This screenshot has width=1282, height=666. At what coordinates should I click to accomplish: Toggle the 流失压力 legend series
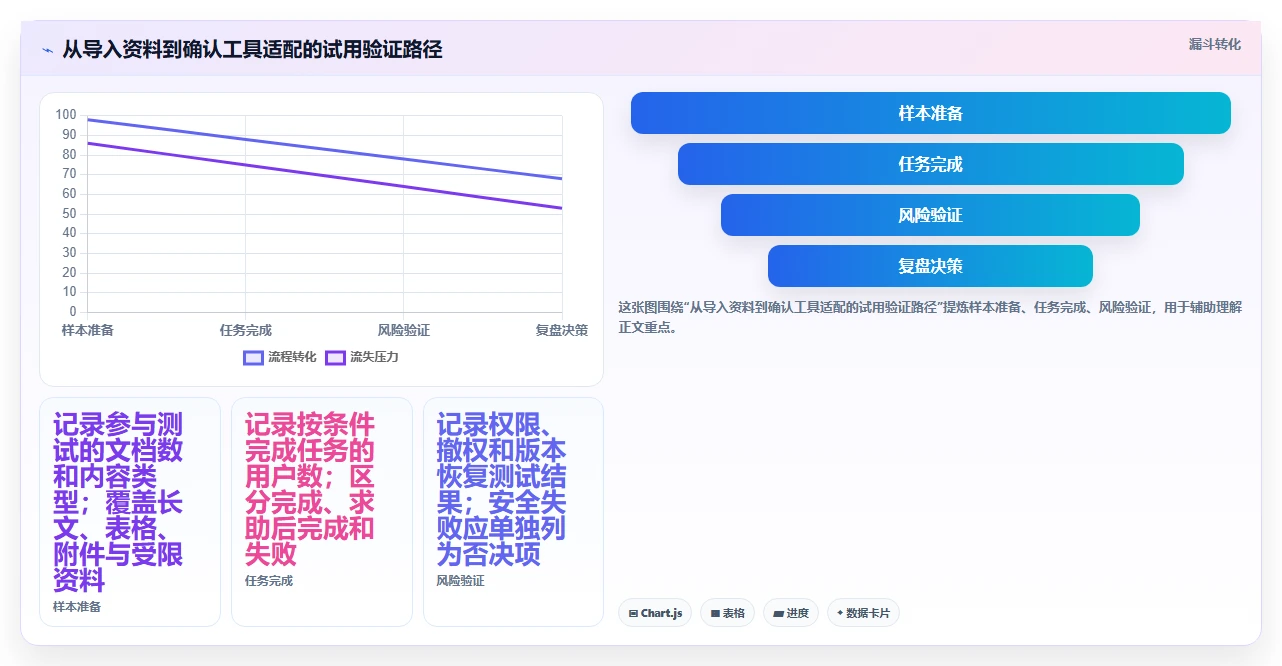click(362, 357)
